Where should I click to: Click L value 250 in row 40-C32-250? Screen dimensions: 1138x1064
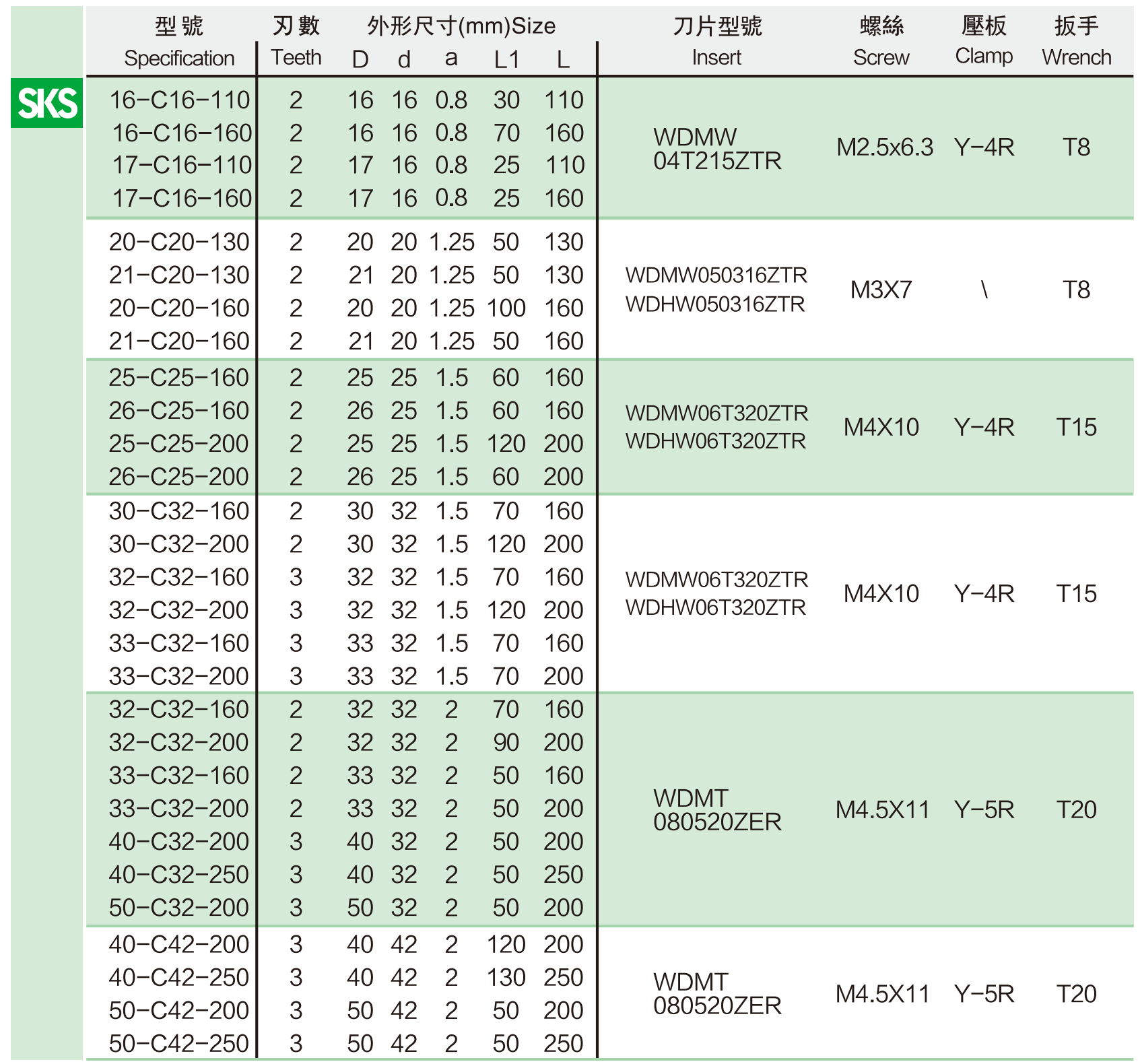(x=564, y=875)
